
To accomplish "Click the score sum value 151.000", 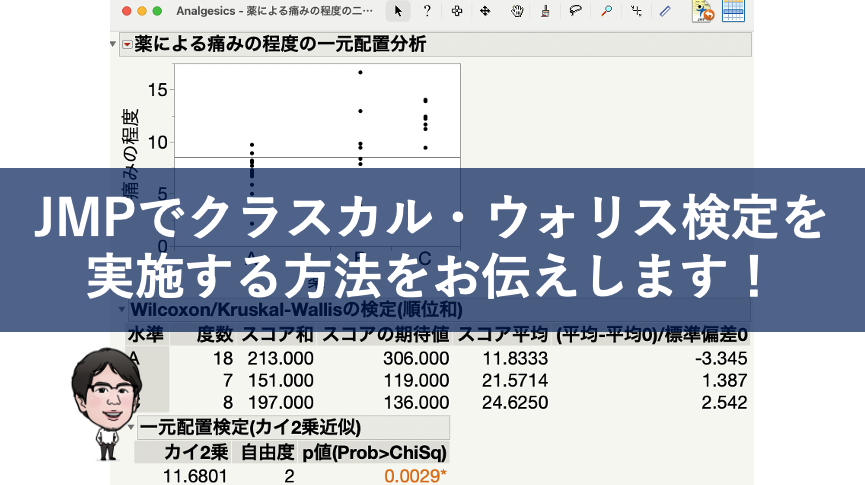I will click(280, 381).
